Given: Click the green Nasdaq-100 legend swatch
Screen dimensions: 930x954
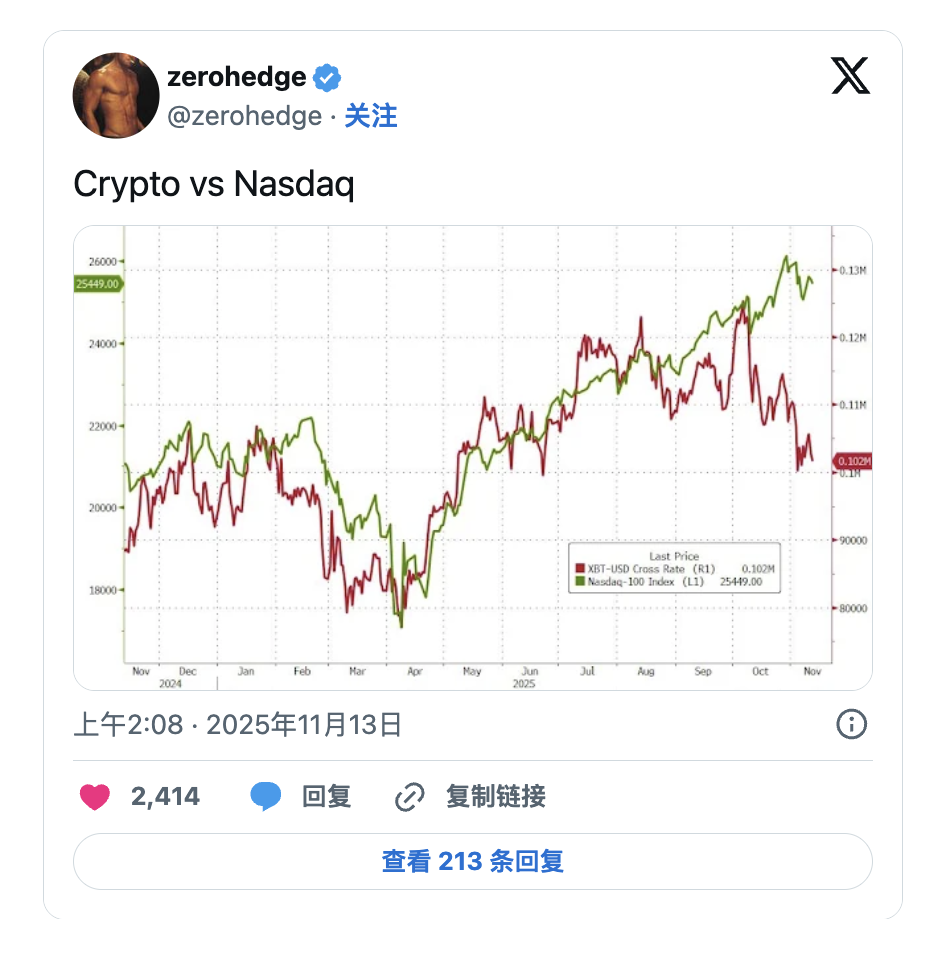Looking at the screenshot, I should 577,581.
